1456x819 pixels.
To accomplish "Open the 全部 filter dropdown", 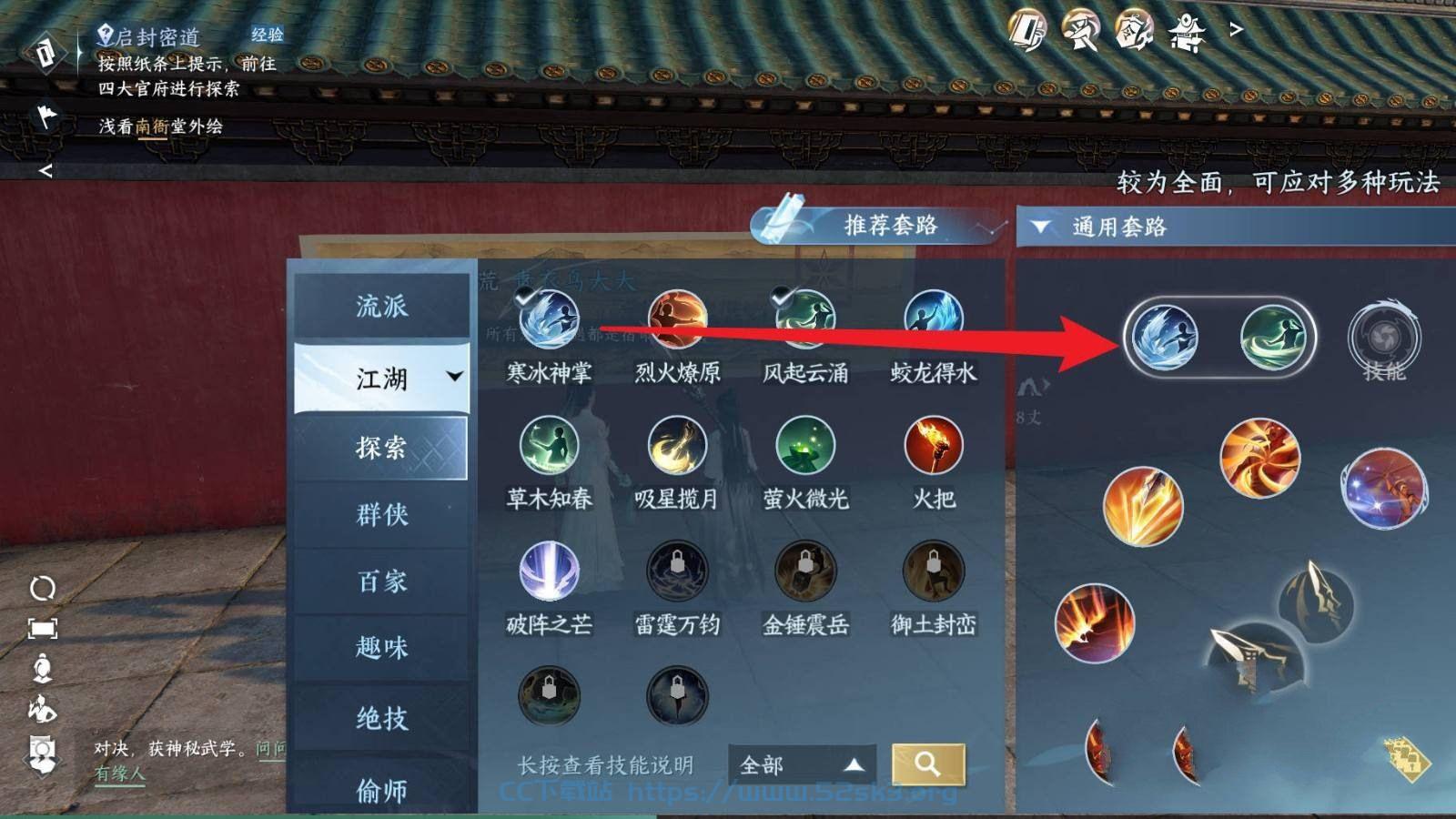I will [x=802, y=764].
